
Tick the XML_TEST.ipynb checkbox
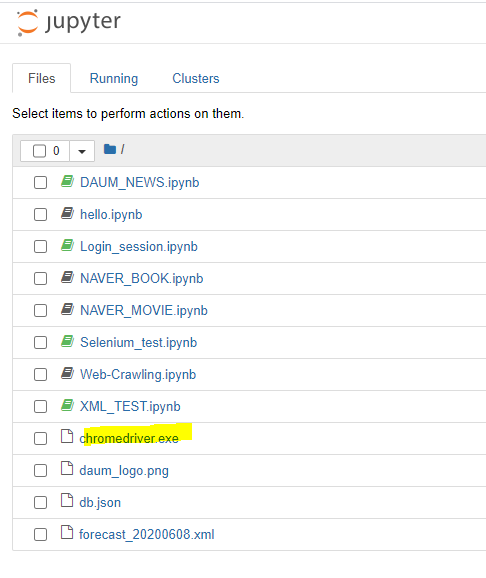(41, 407)
